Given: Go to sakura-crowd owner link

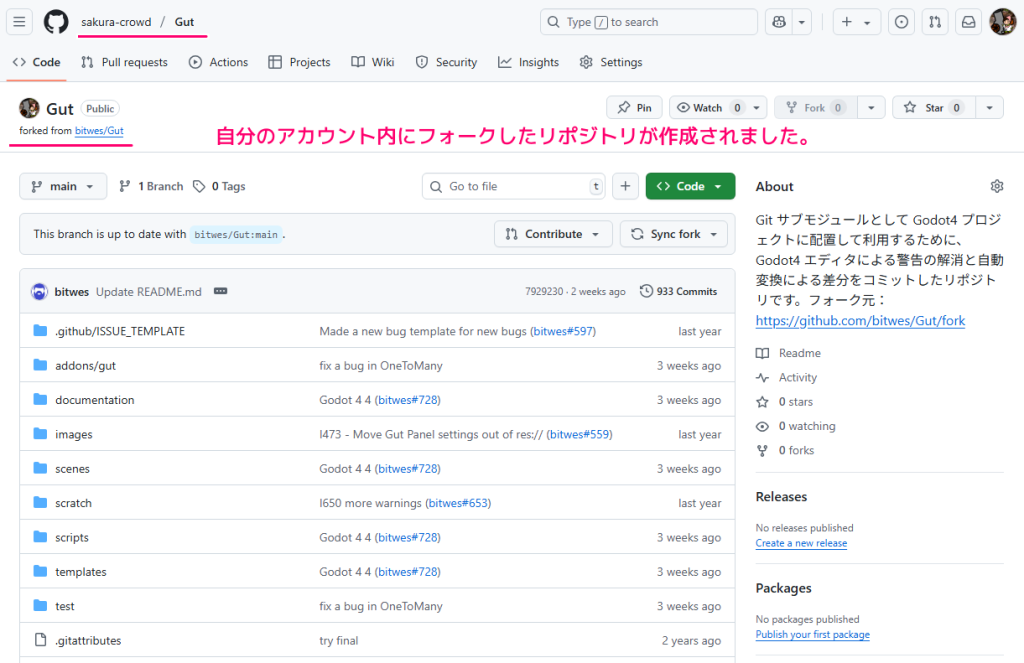Looking at the screenshot, I should coord(116,22).
